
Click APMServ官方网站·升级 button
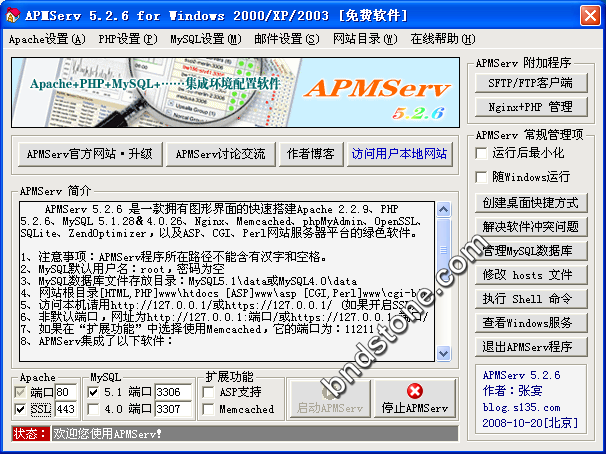[90, 154]
